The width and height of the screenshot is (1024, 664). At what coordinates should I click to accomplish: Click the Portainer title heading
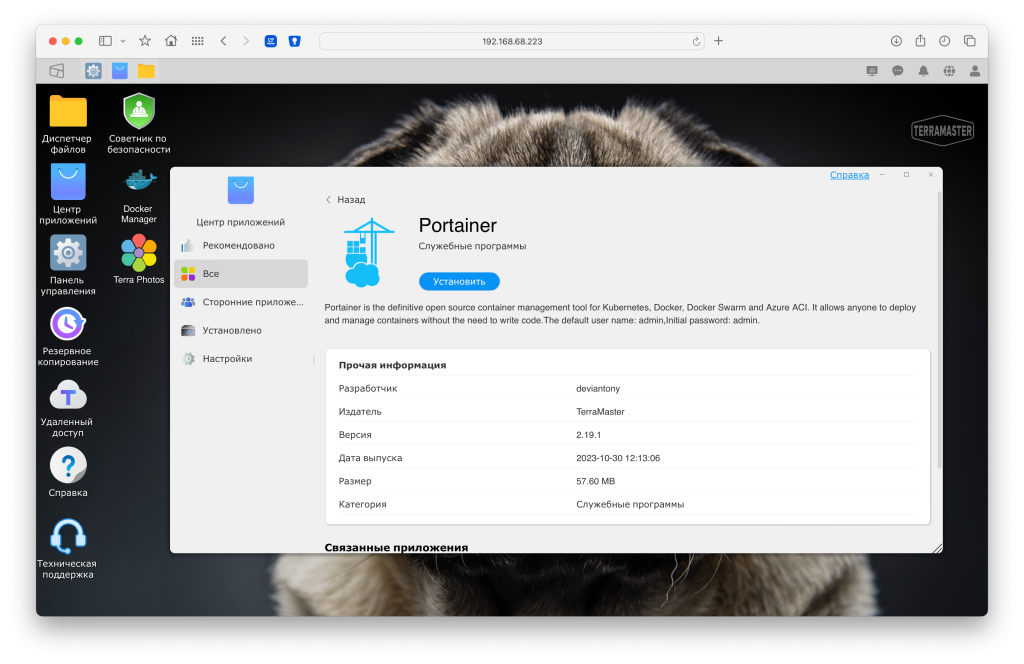coord(457,225)
